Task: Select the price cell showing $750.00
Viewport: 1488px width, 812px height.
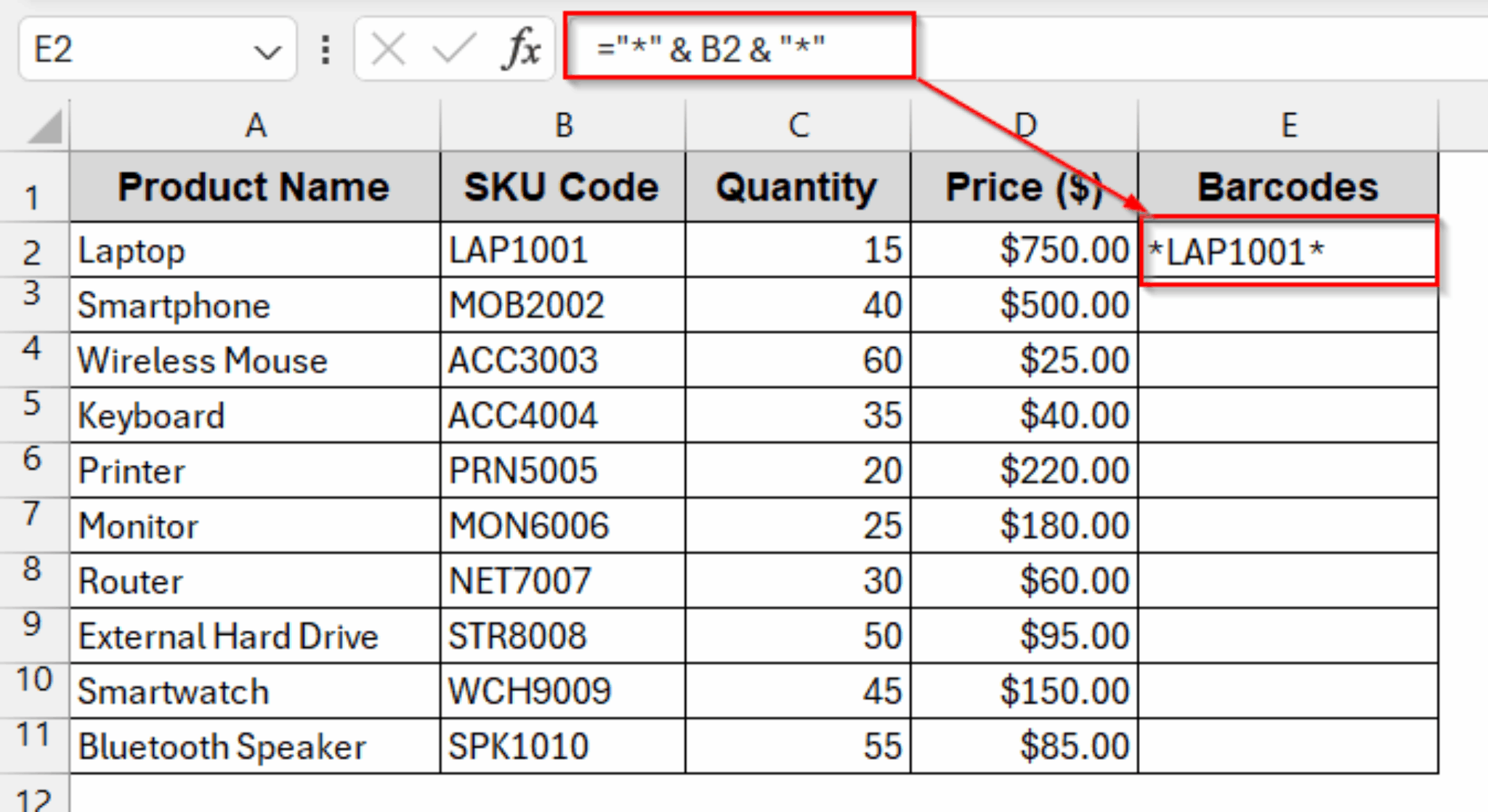Action: click(1023, 251)
